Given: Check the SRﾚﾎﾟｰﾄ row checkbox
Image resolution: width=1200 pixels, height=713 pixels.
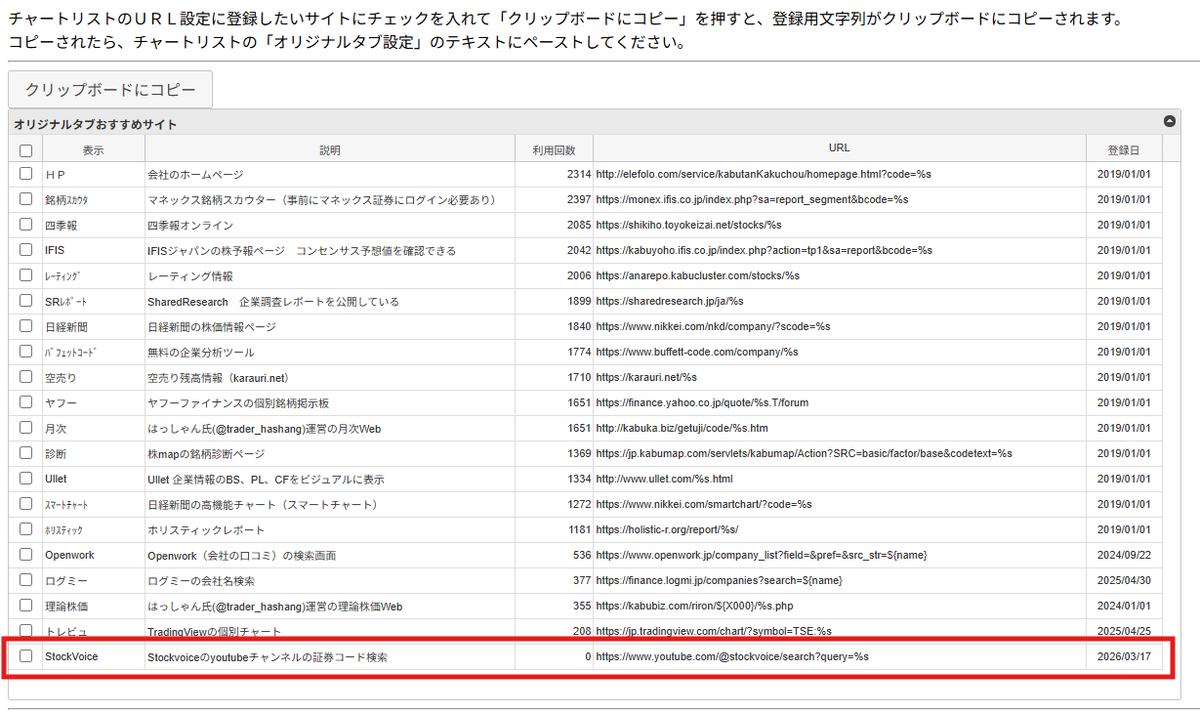Looking at the screenshot, I should pyautogui.click(x=26, y=301).
